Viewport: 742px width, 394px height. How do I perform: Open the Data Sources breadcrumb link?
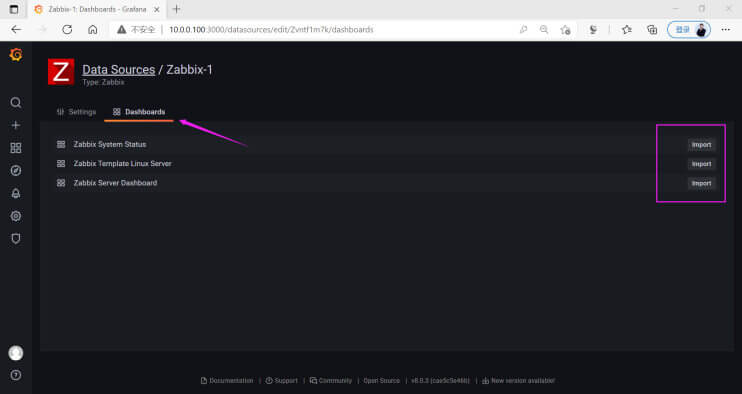coord(119,70)
